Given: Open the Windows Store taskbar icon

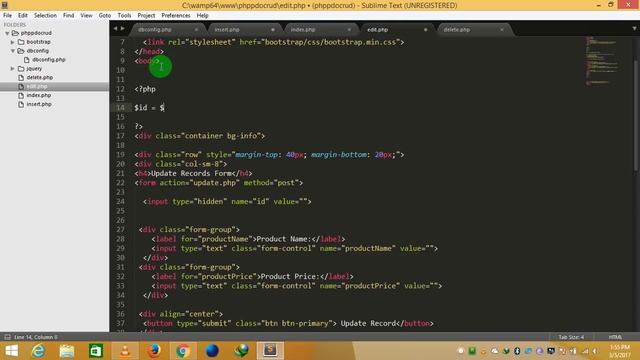Looking at the screenshot, I should (x=96, y=351).
